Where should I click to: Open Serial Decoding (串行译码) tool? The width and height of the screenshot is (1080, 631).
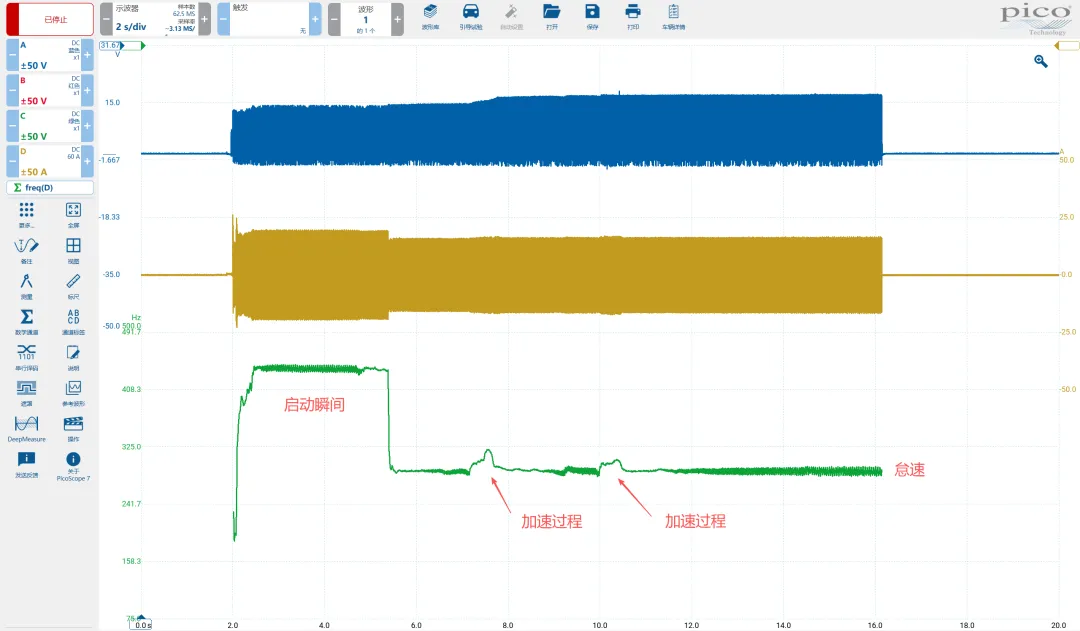(27, 355)
